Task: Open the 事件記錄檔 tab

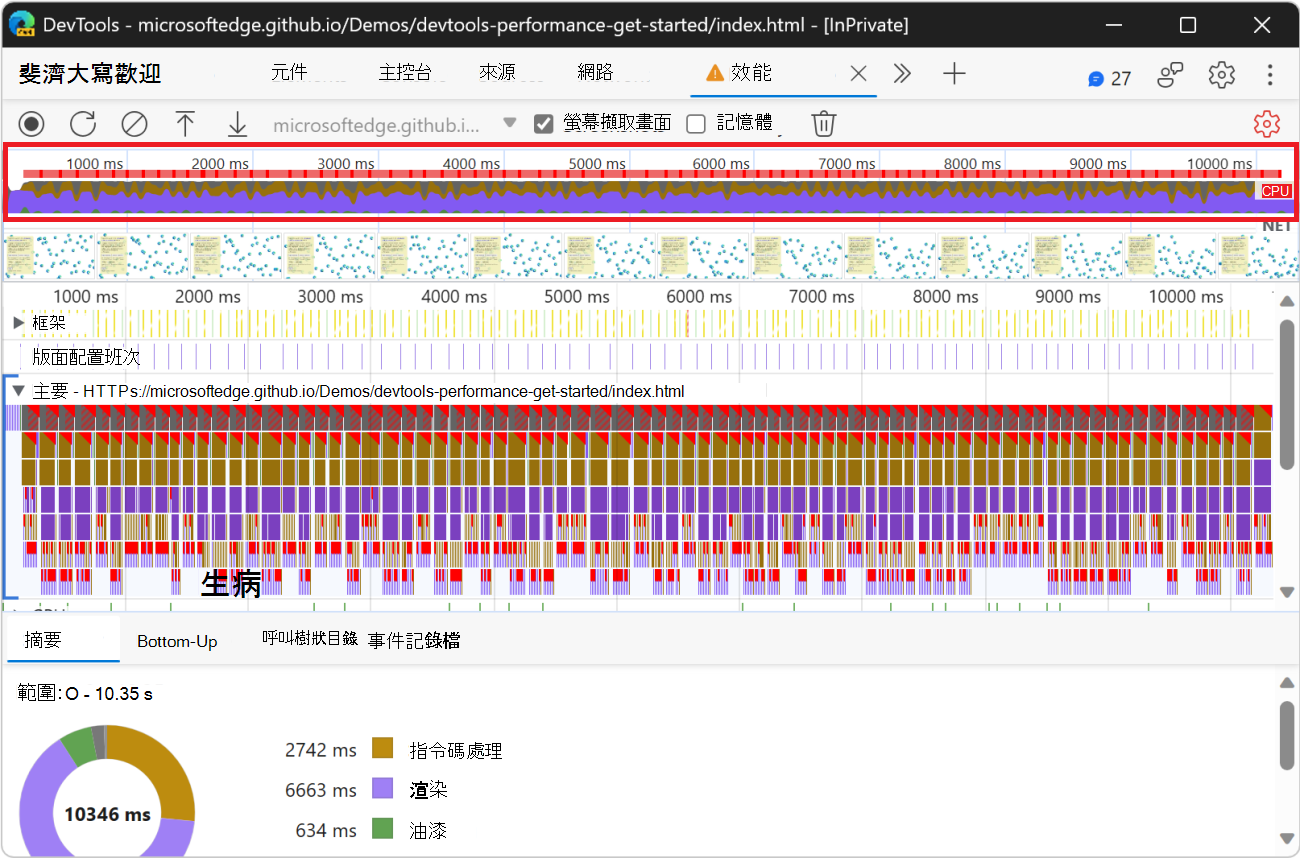Action: (414, 641)
